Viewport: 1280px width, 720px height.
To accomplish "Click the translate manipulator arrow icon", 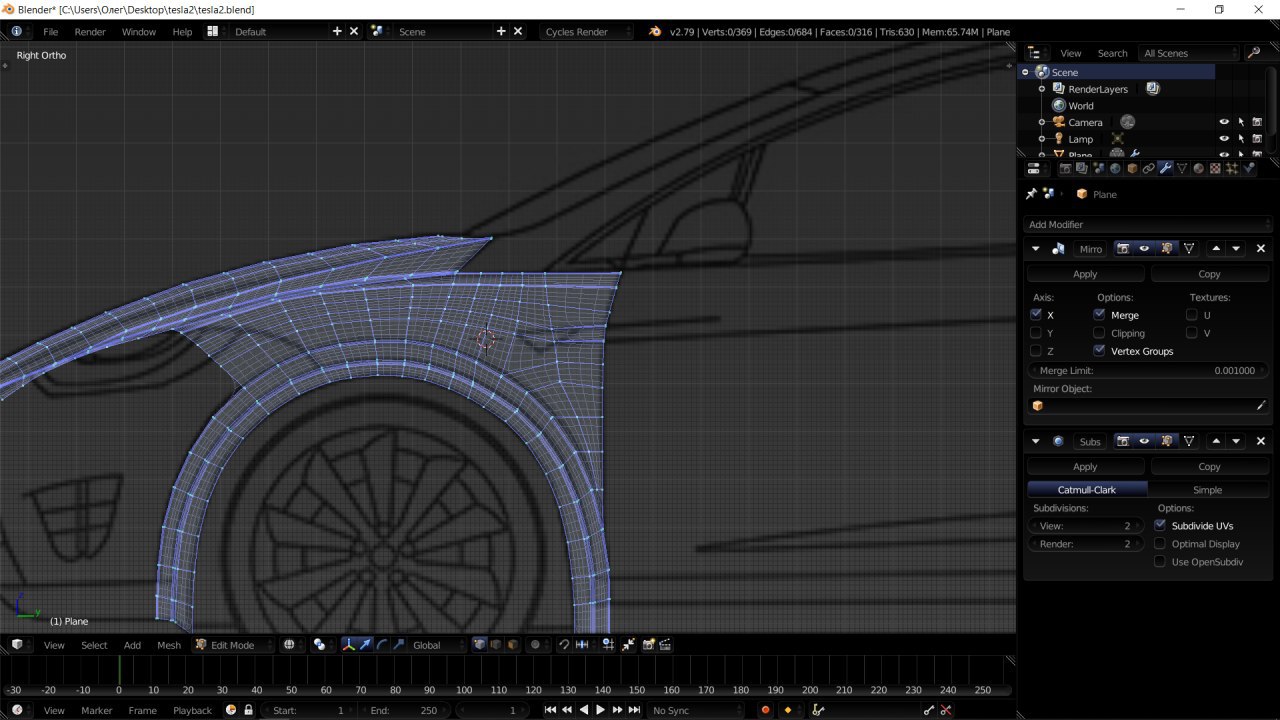I will click(x=365, y=645).
